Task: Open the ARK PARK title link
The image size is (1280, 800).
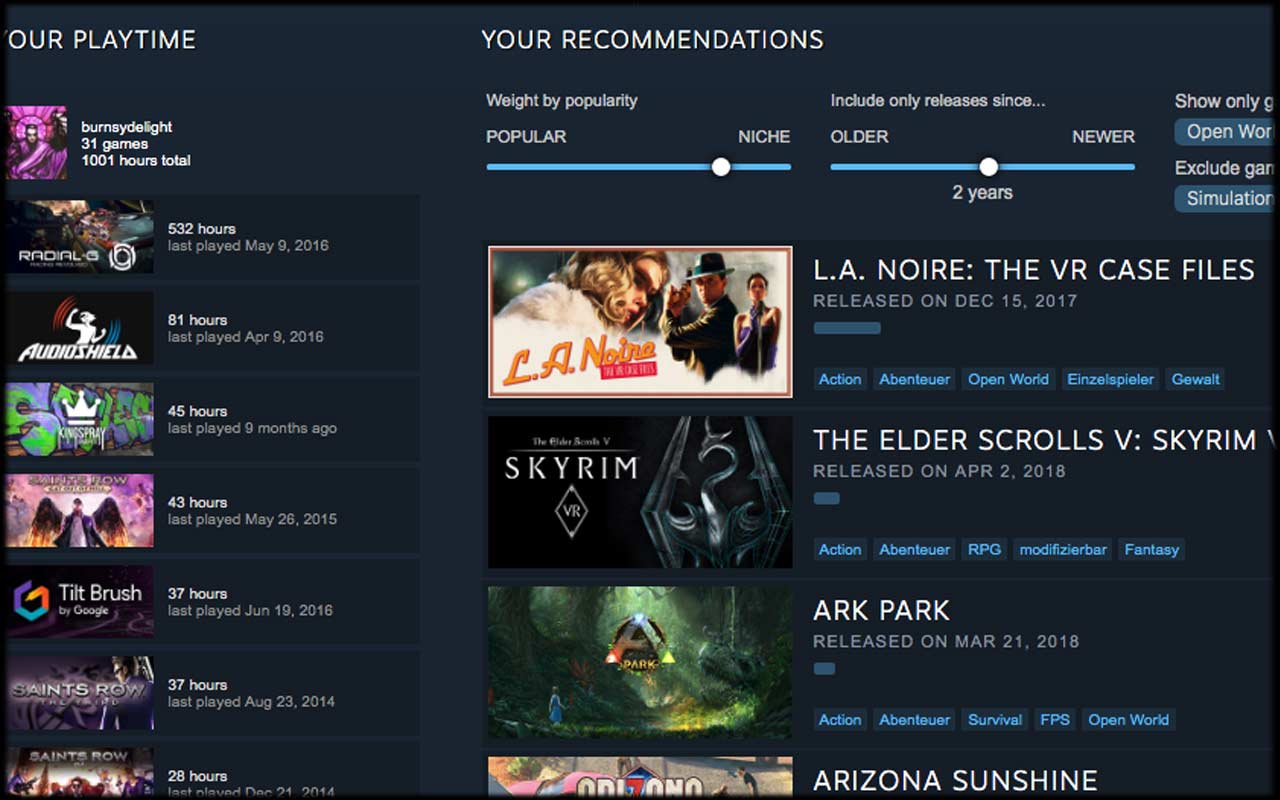Action: [x=882, y=610]
